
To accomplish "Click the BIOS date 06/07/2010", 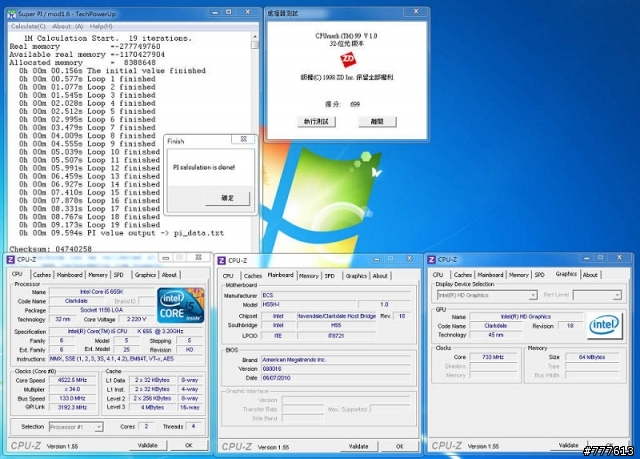I will (336, 378).
